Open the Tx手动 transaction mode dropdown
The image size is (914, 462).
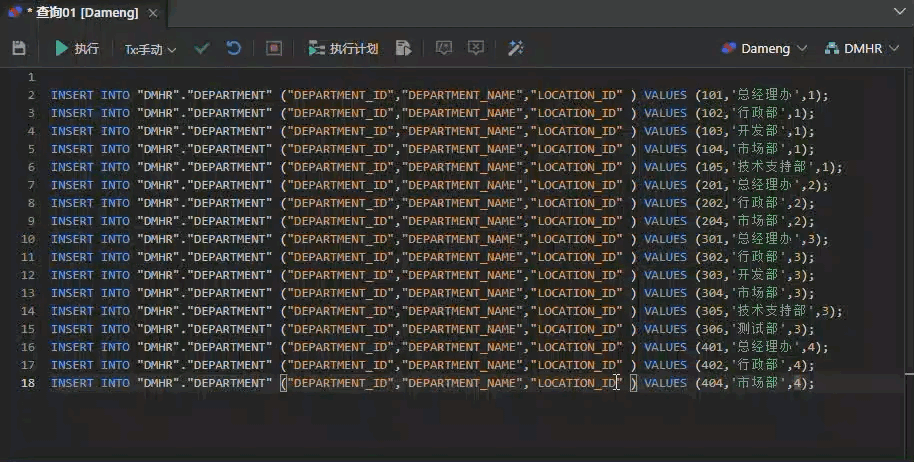point(150,50)
